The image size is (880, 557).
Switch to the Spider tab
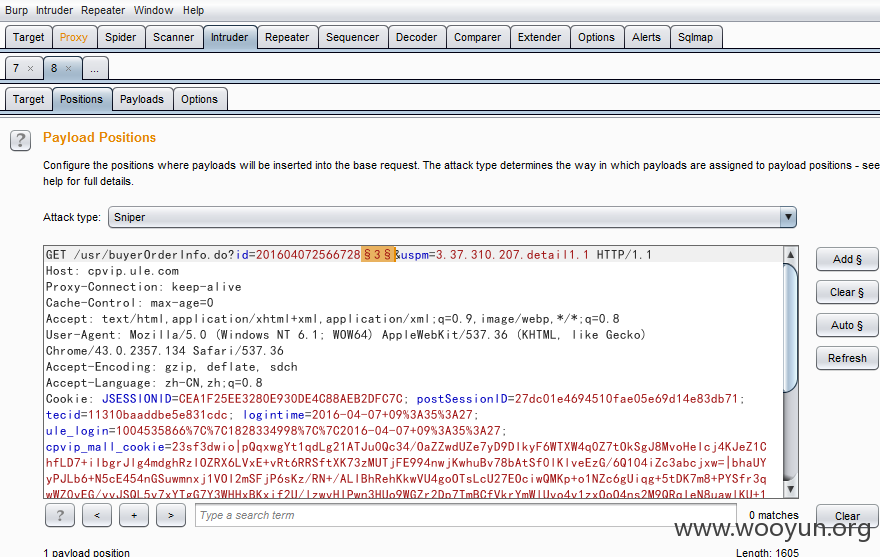click(121, 37)
